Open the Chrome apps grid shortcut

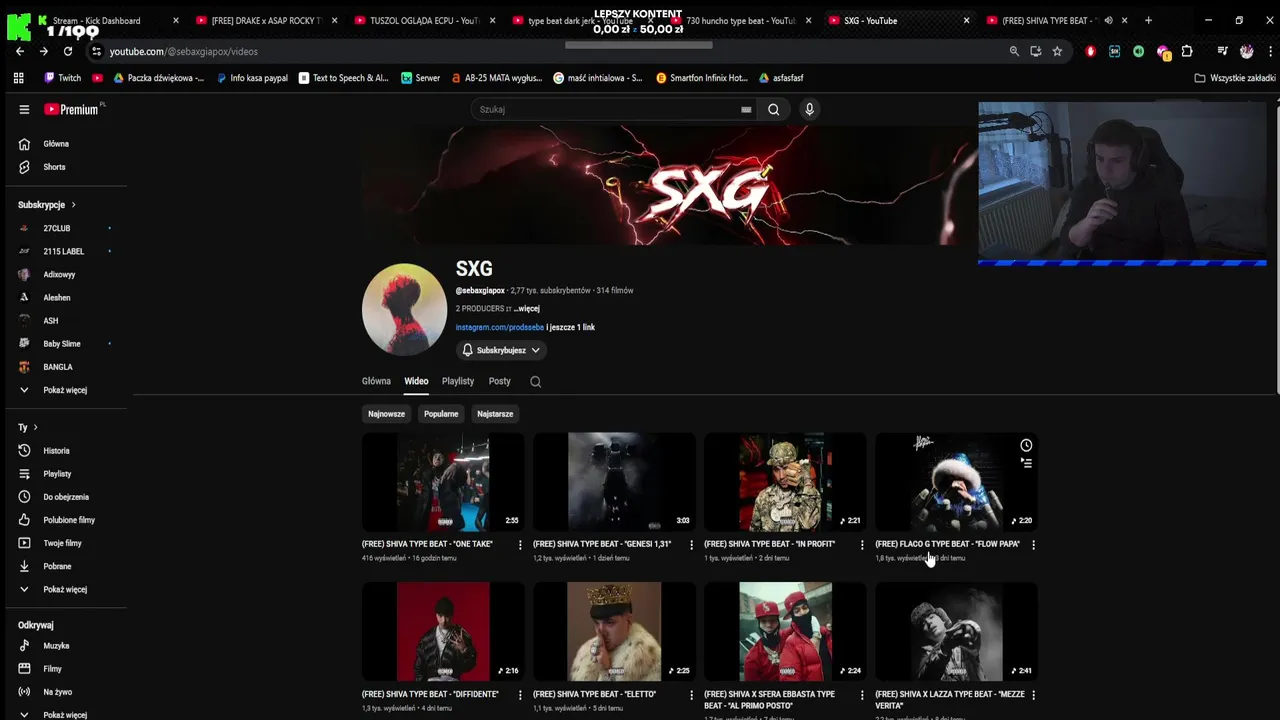pyautogui.click(x=18, y=78)
